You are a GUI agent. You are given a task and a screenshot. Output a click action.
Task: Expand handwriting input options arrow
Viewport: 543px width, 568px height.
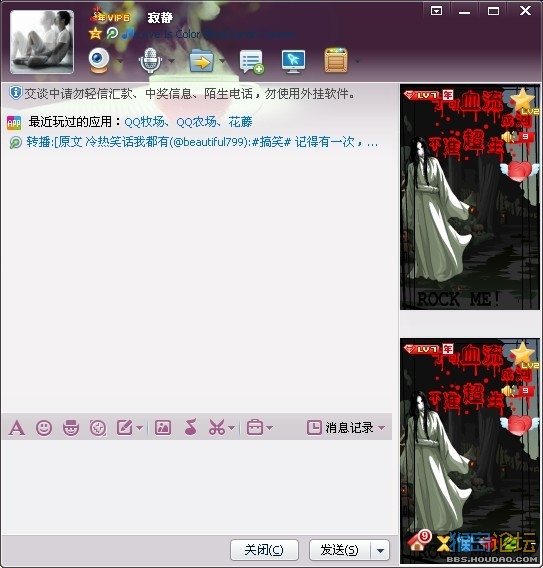140,429
